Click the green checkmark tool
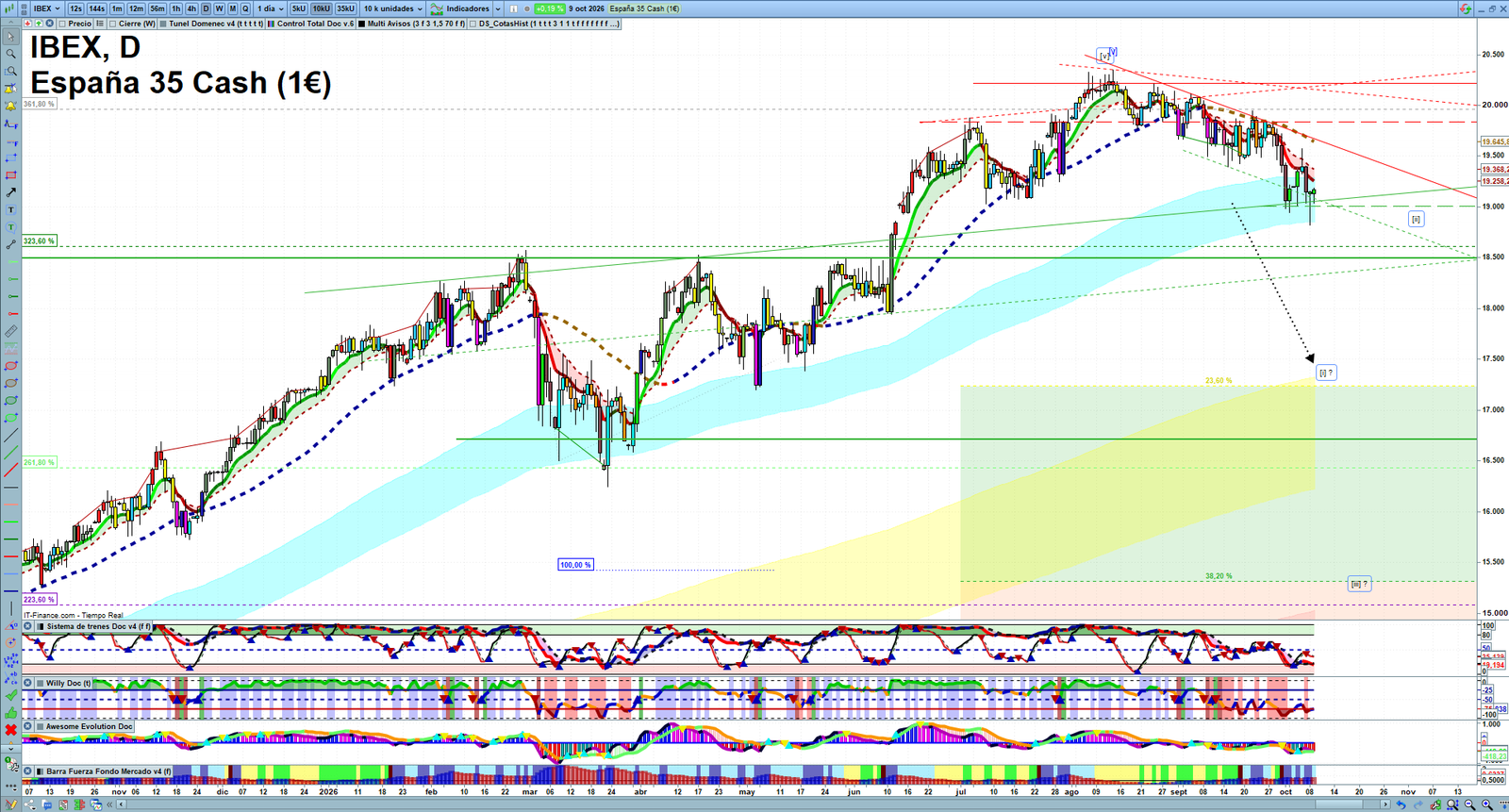 tap(11, 695)
